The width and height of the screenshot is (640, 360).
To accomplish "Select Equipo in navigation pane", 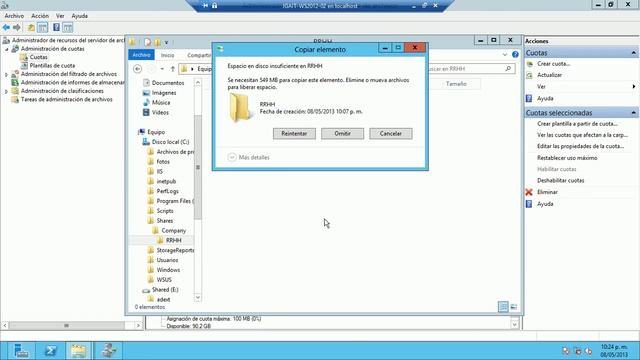I will 156,132.
